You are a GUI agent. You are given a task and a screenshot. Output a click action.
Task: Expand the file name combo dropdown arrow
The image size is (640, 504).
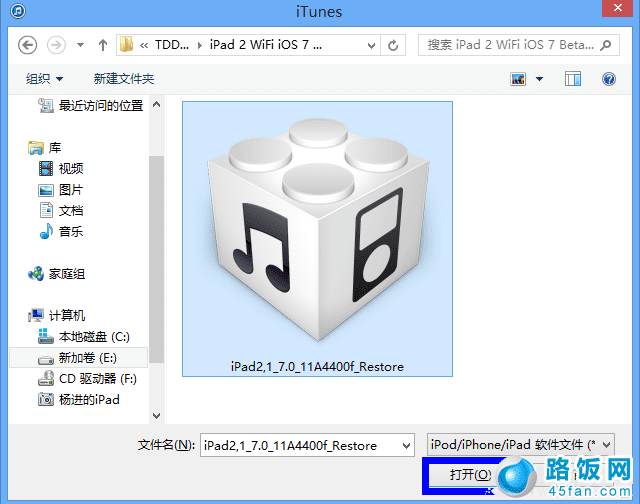[x=406, y=446]
